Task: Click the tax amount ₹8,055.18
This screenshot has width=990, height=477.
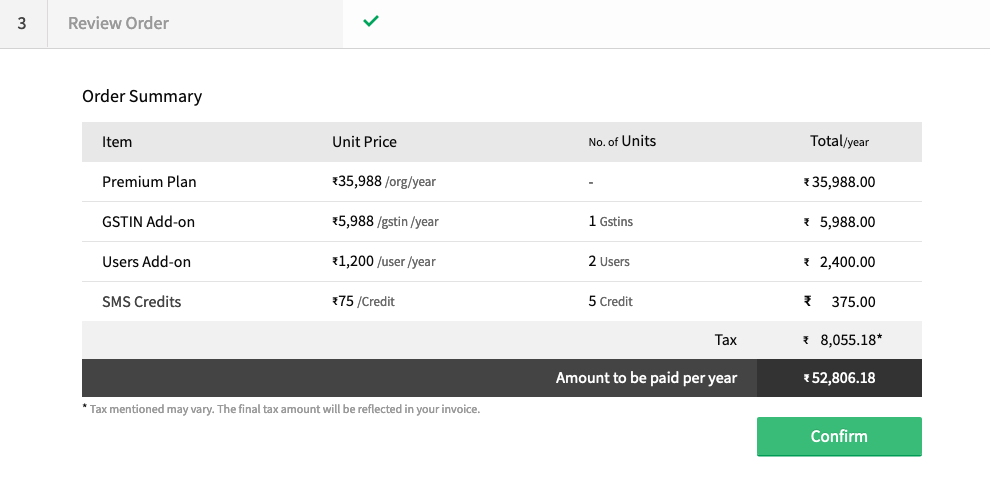Action: [846, 340]
